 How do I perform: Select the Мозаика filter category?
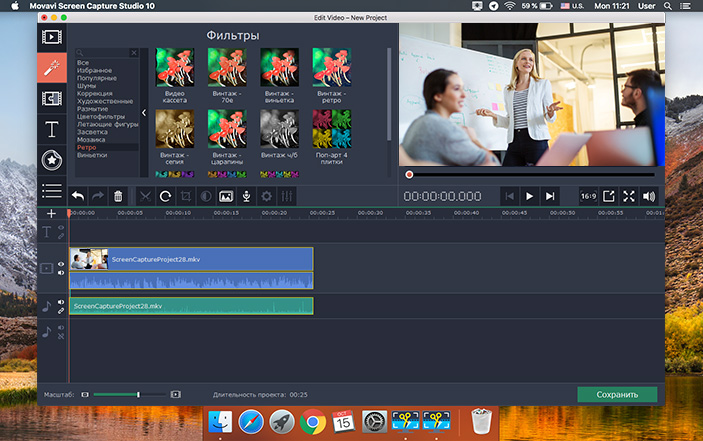91,139
